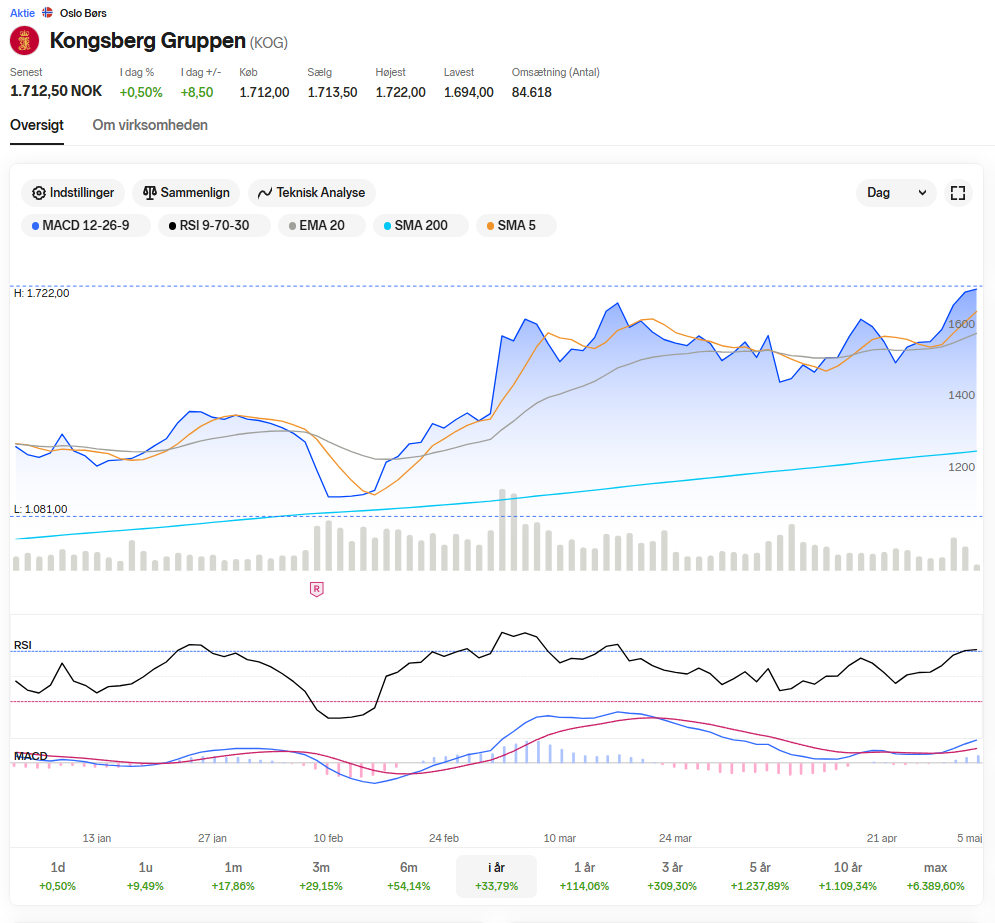Open the Teknisk Analyse button
This screenshot has height=923, width=995.
312,193
